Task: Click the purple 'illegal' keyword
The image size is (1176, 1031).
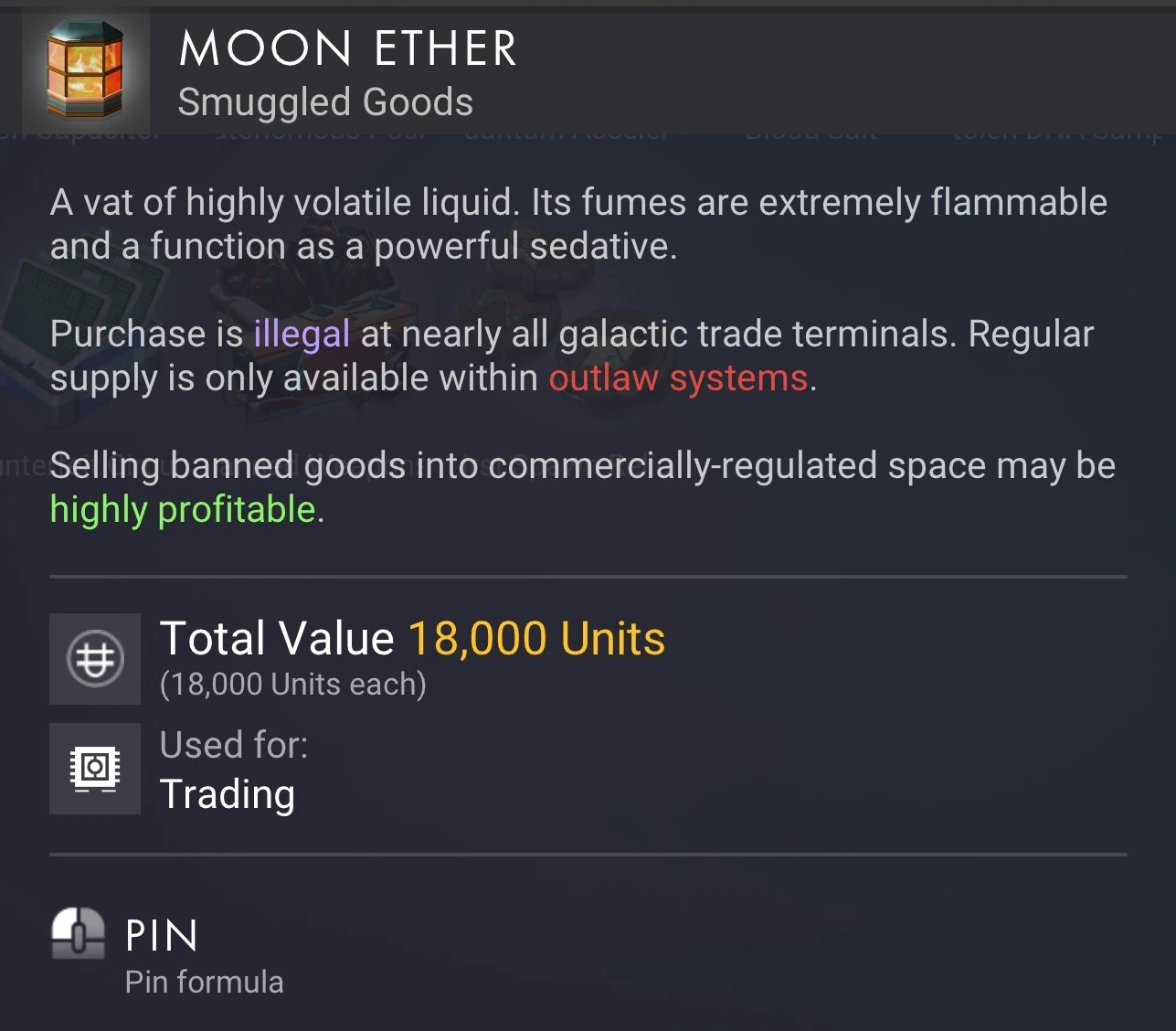Action: click(302, 334)
